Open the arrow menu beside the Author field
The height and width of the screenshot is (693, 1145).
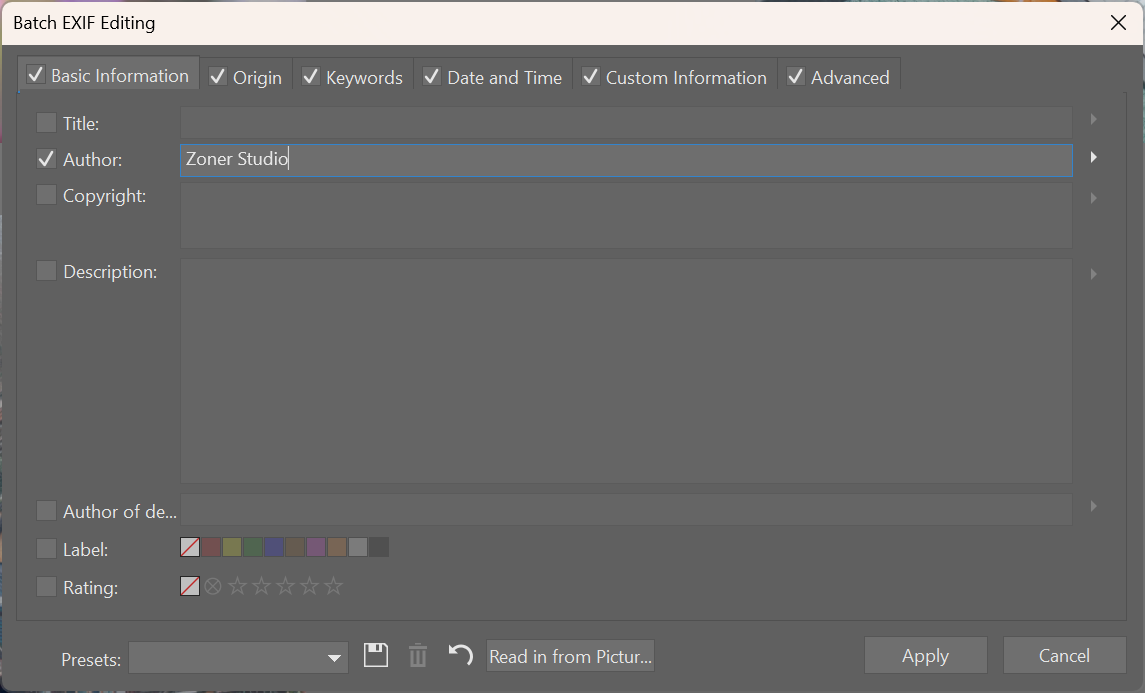click(1093, 157)
